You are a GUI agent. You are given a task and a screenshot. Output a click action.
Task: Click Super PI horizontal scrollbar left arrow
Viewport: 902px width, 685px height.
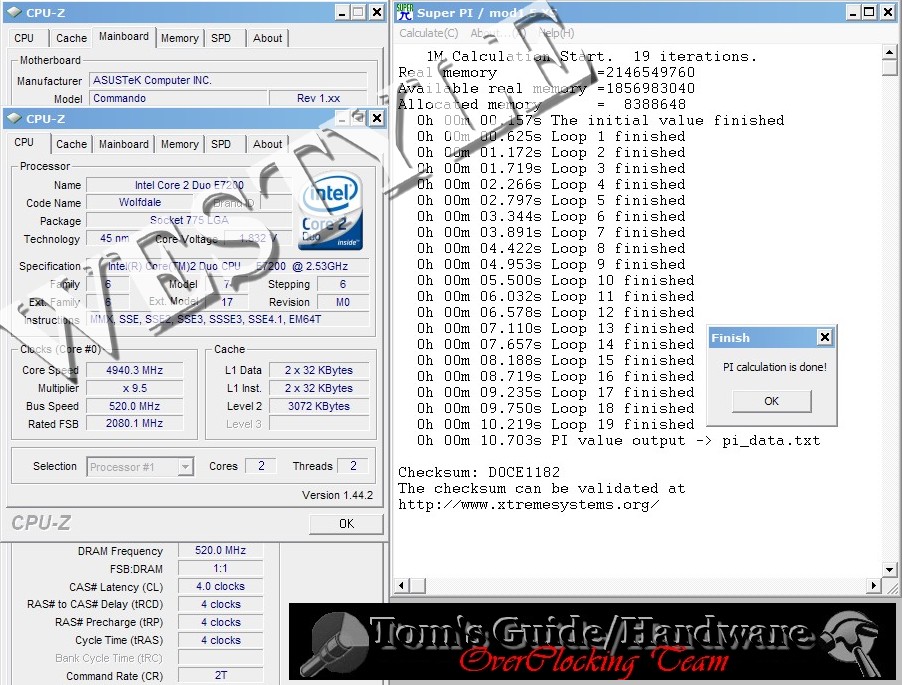tap(402, 585)
